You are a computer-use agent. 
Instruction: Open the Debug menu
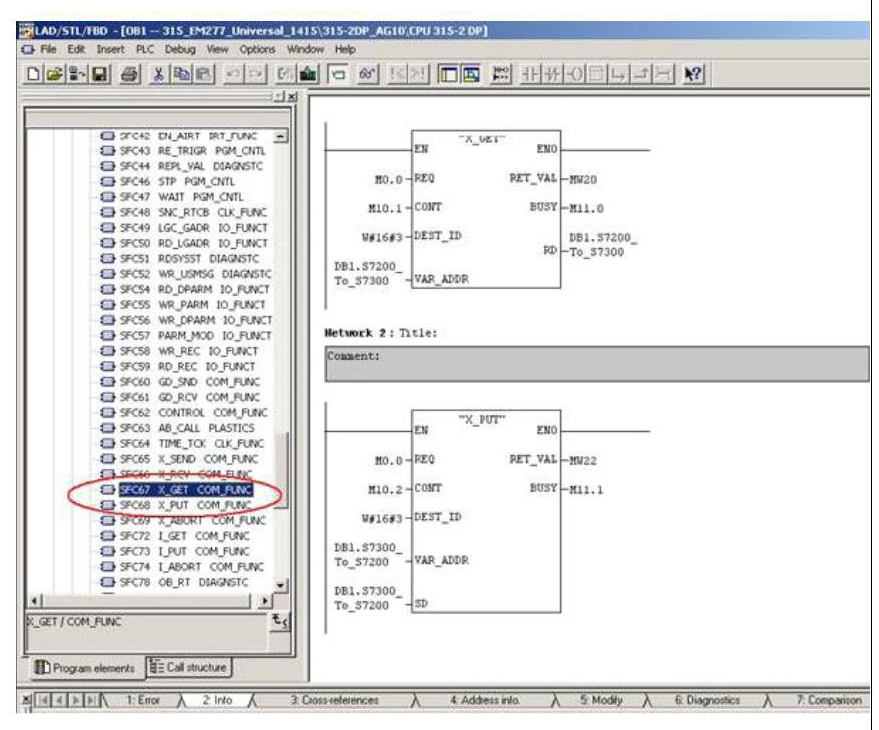click(x=180, y=48)
